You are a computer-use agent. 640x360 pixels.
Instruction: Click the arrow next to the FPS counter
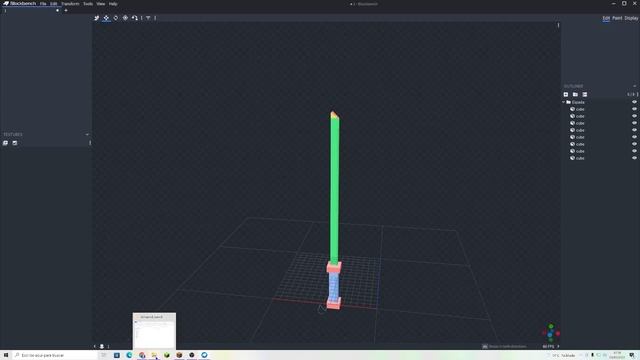tap(558, 347)
